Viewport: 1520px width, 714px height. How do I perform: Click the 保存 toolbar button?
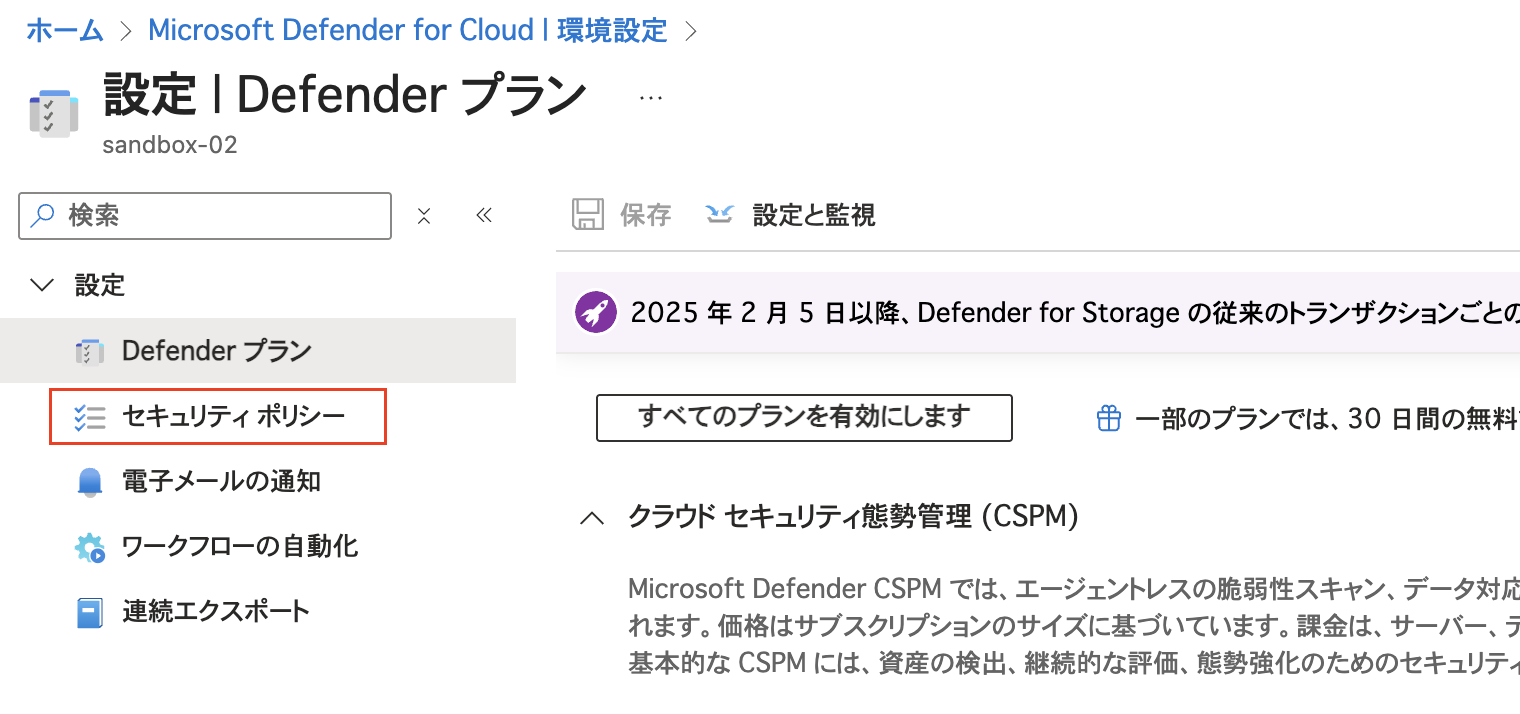pos(621,215)
